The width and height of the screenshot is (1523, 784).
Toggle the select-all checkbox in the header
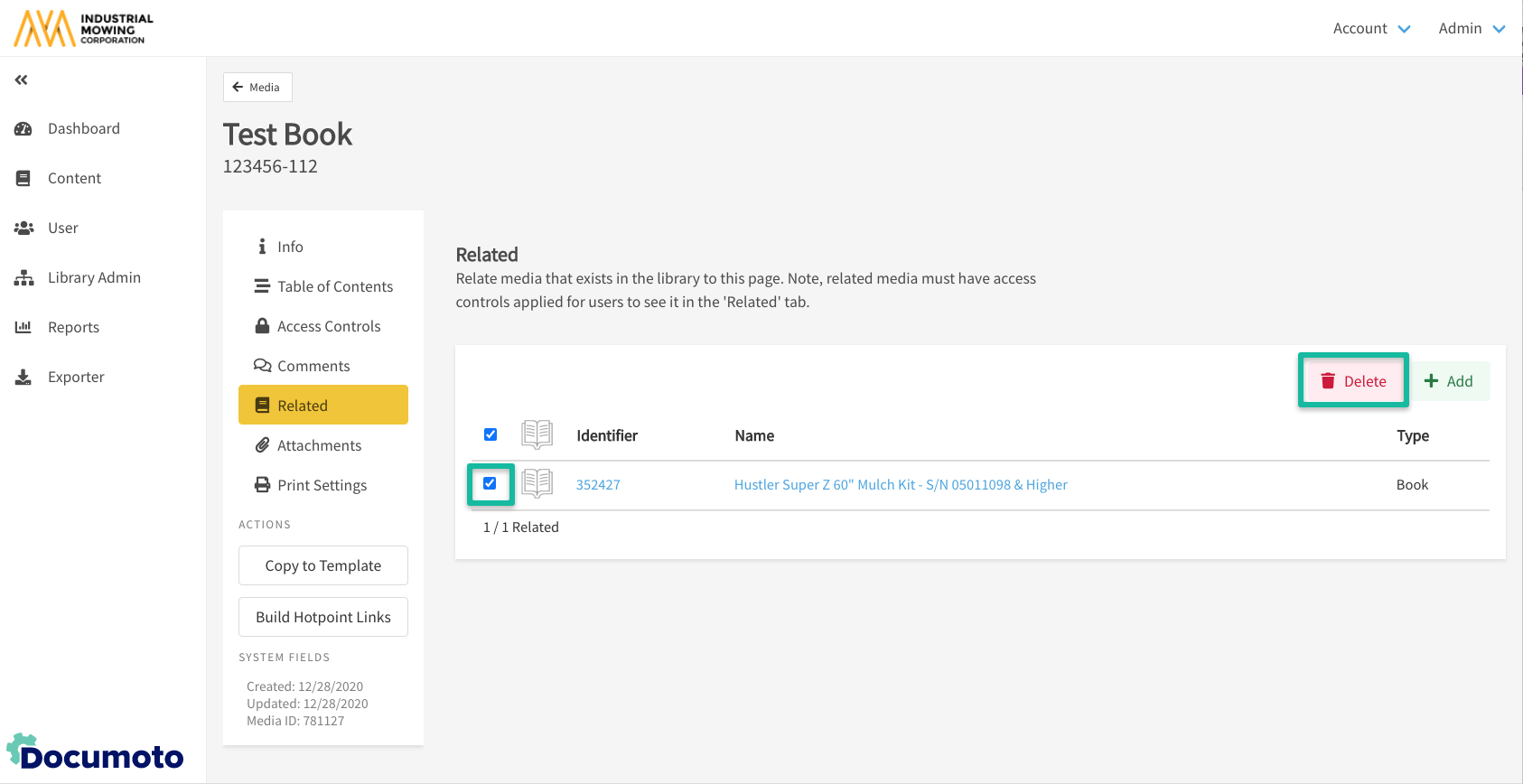coord(491,434)
